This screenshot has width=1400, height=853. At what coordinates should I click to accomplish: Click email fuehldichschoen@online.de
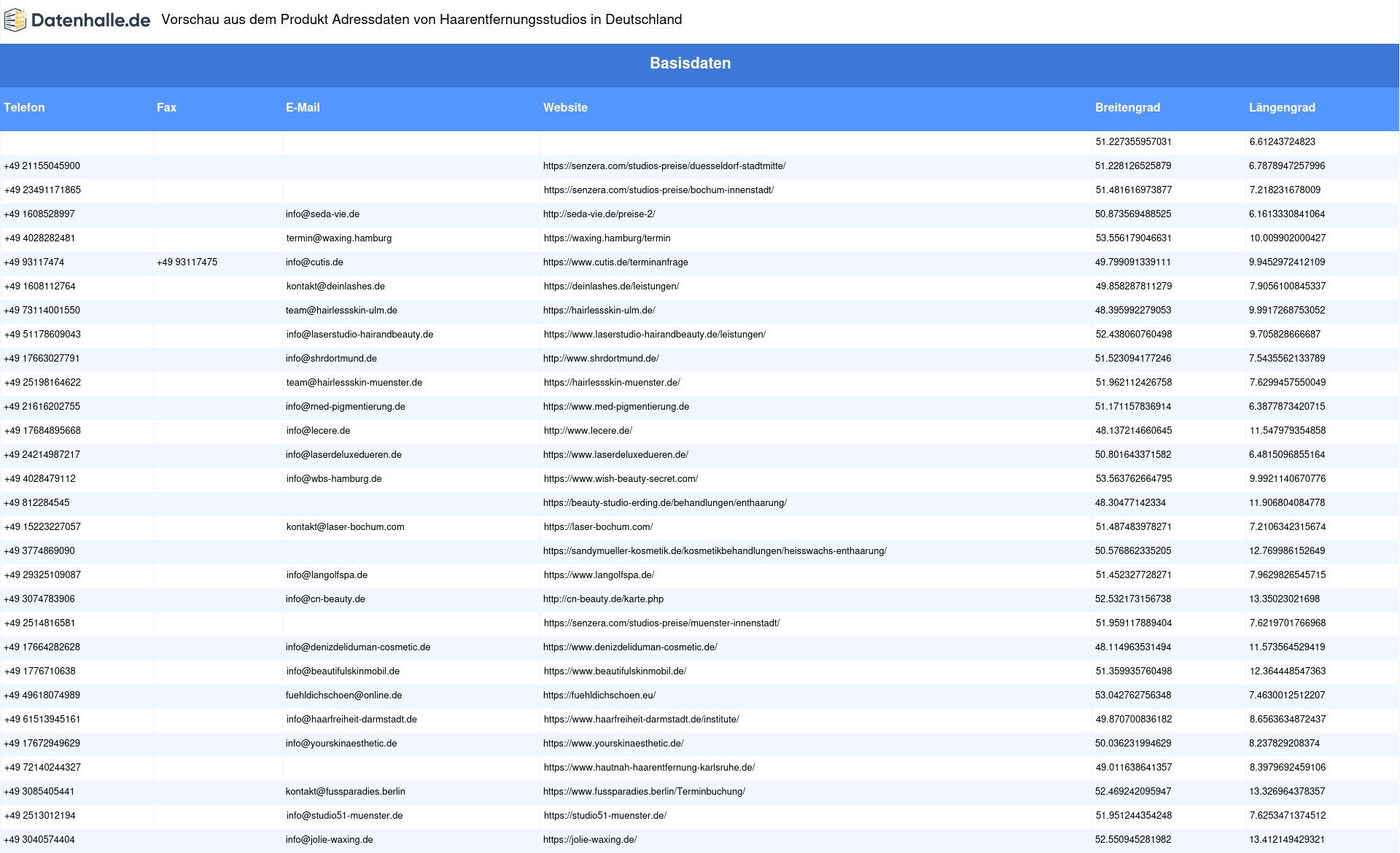(x=343, y=696)
